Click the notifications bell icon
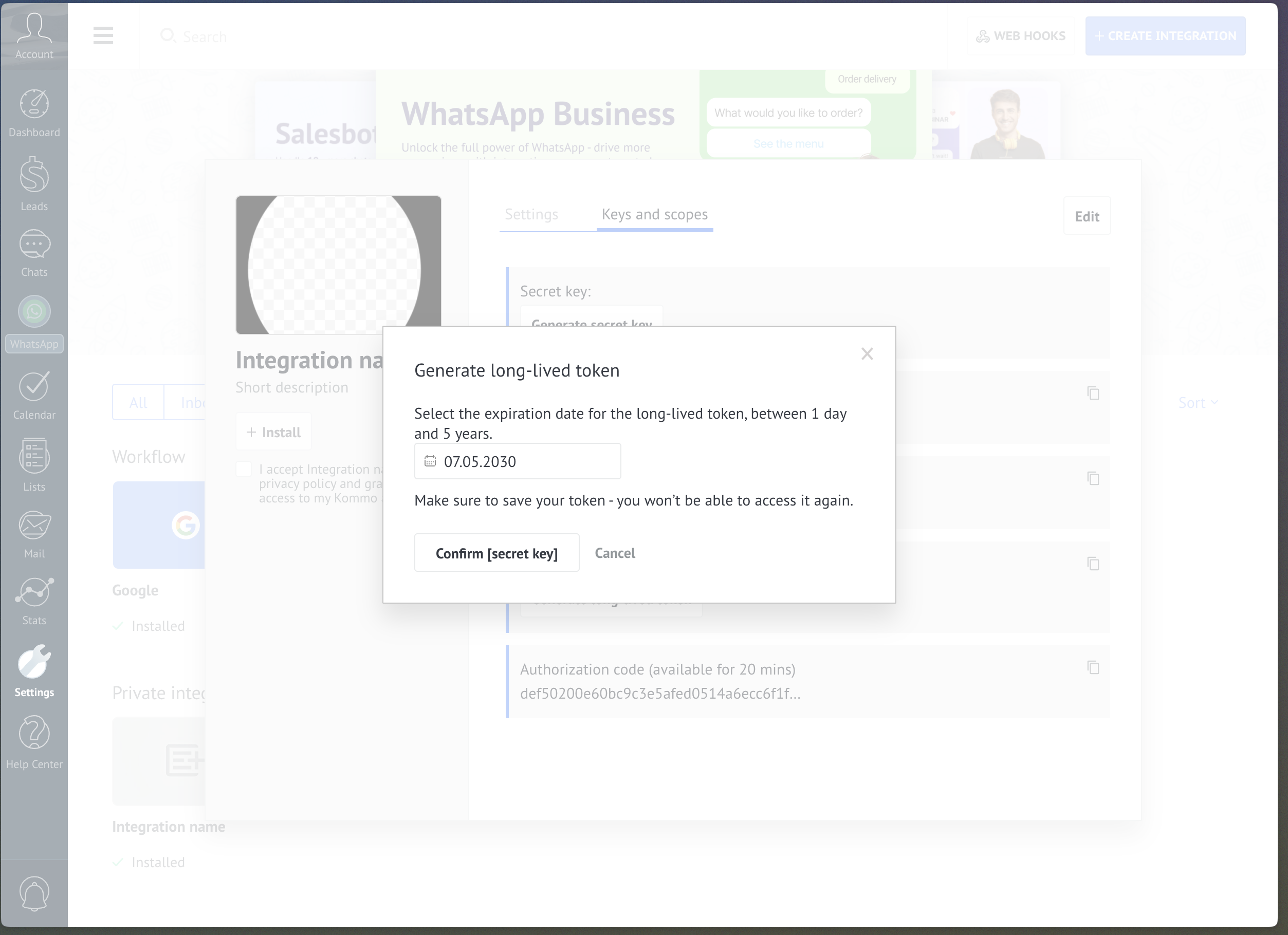 pyautogui.click(x=34, y=893)
